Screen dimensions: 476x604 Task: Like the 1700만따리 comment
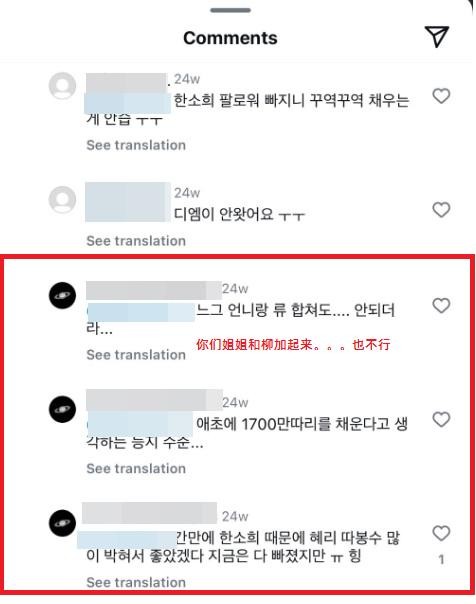point(441,419)
